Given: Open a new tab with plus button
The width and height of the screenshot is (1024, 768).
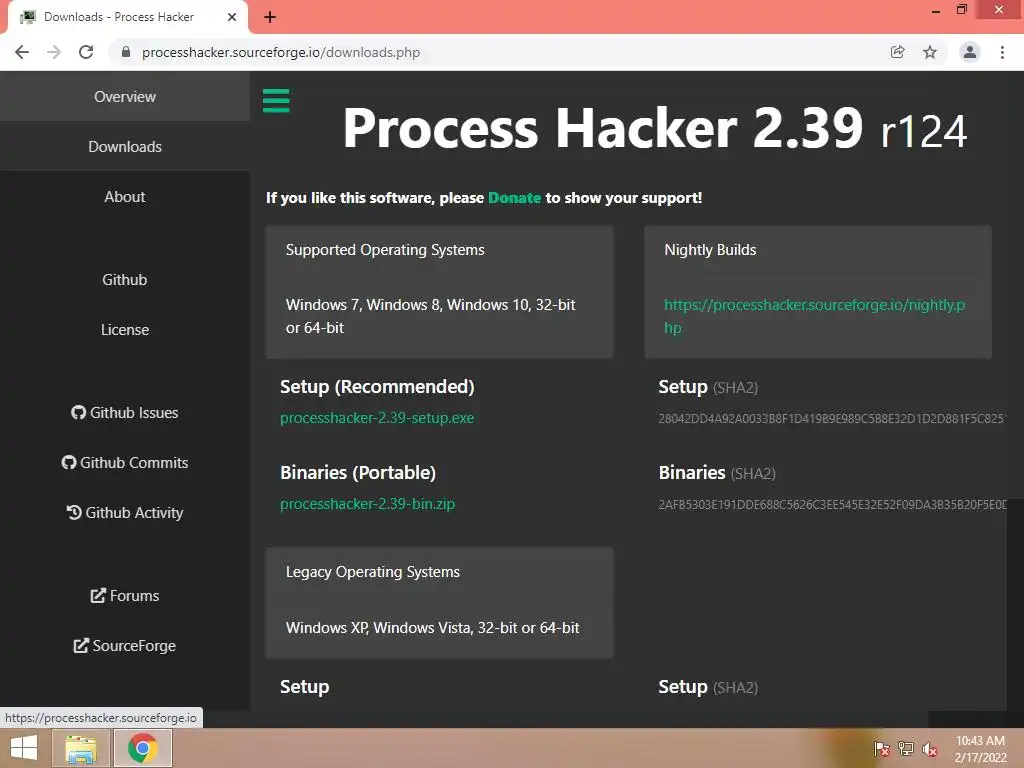Looking at the screenshot, I should [270, 17].
